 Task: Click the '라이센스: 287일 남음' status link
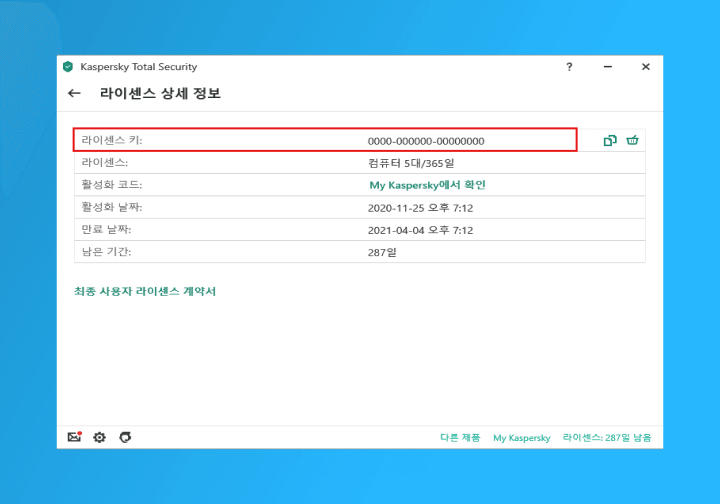pos(613,438)
